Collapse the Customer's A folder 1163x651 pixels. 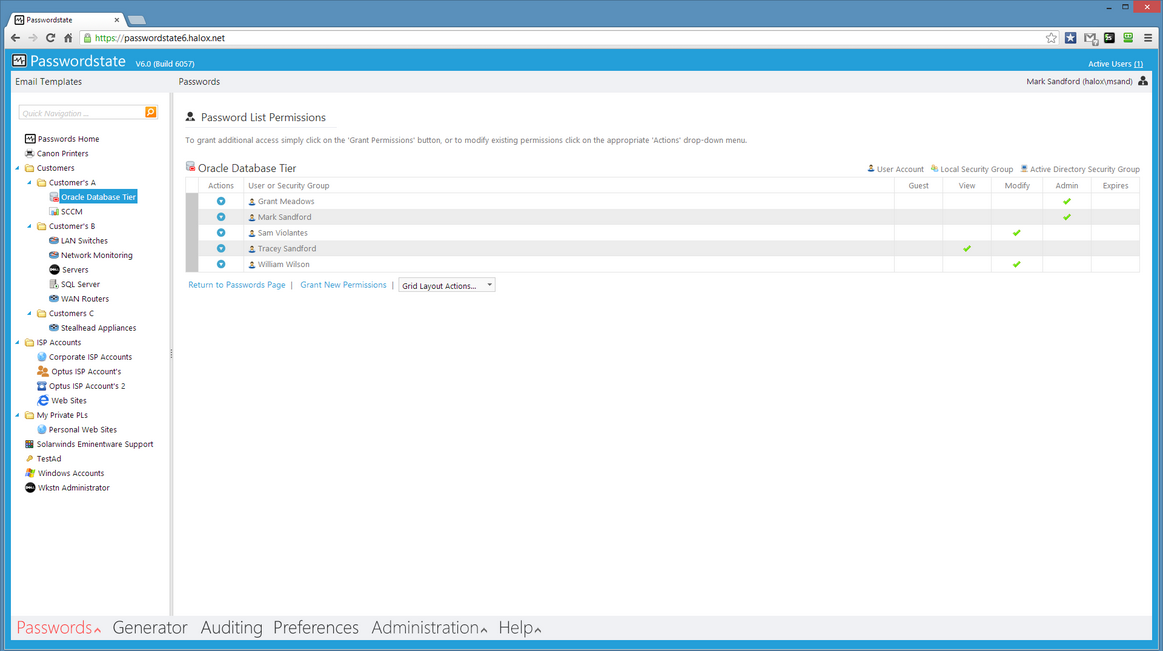pyautogui.click(x=30, y=182)
